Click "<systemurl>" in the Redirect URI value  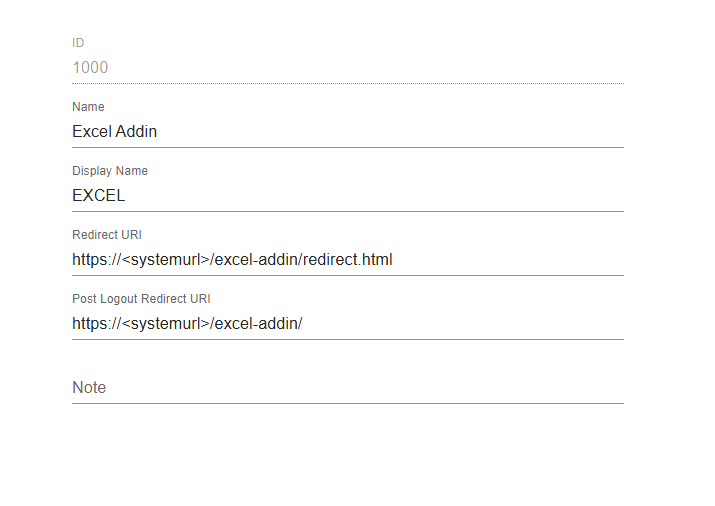coord(165,260)
